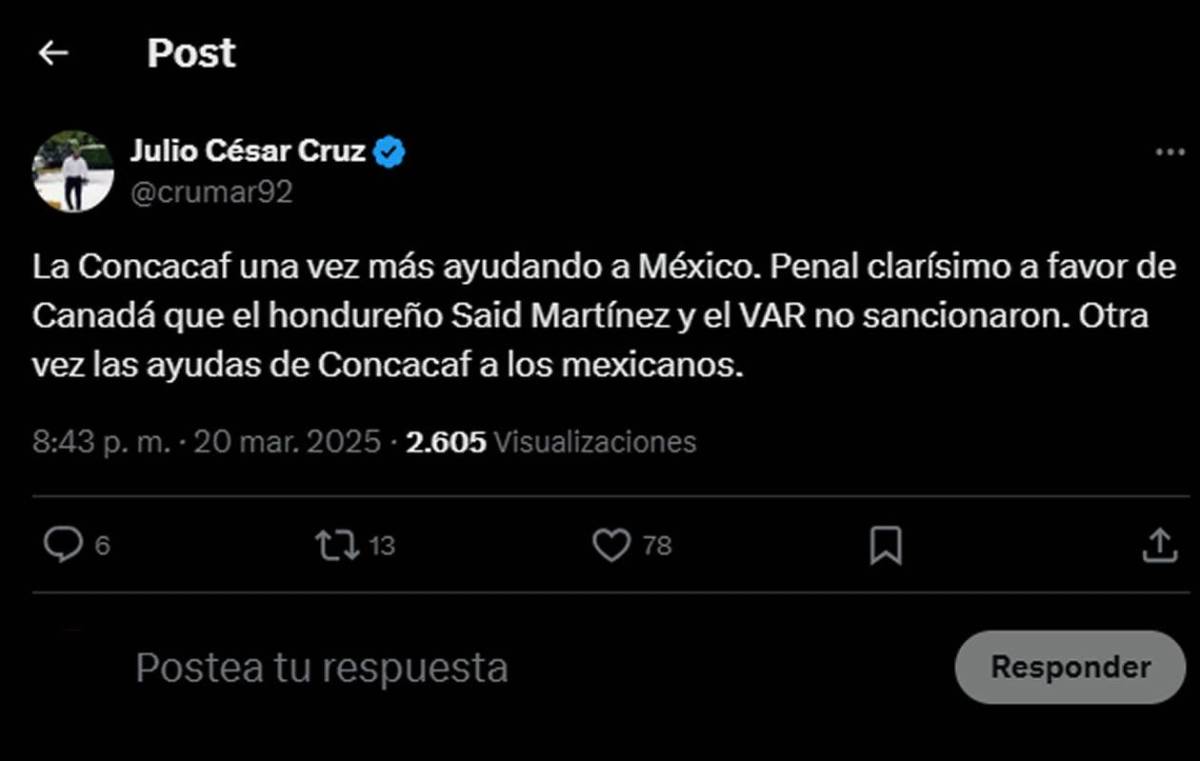The width and height of the screenshot is (1200, 761).
Task: Open Julio César Cruz's profile picture
Action: click(x=73, y=170)
